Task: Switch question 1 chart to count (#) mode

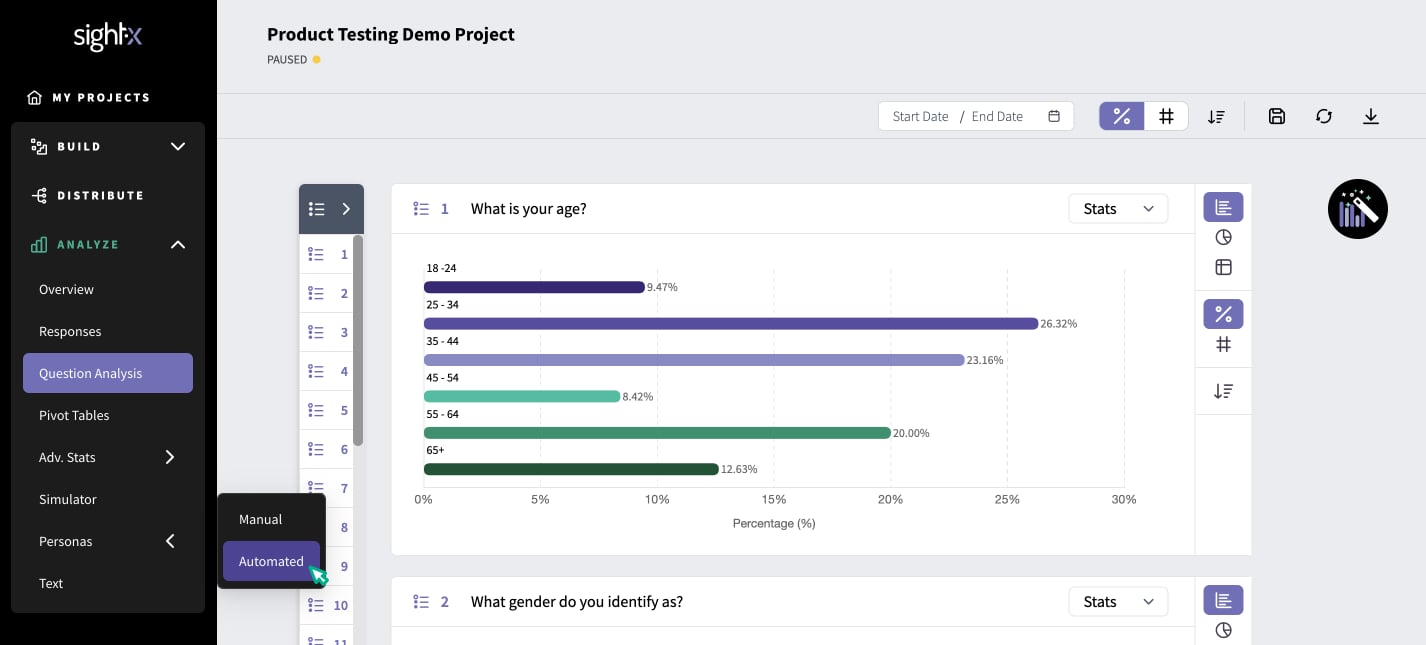Action: tap(1223, 344)
